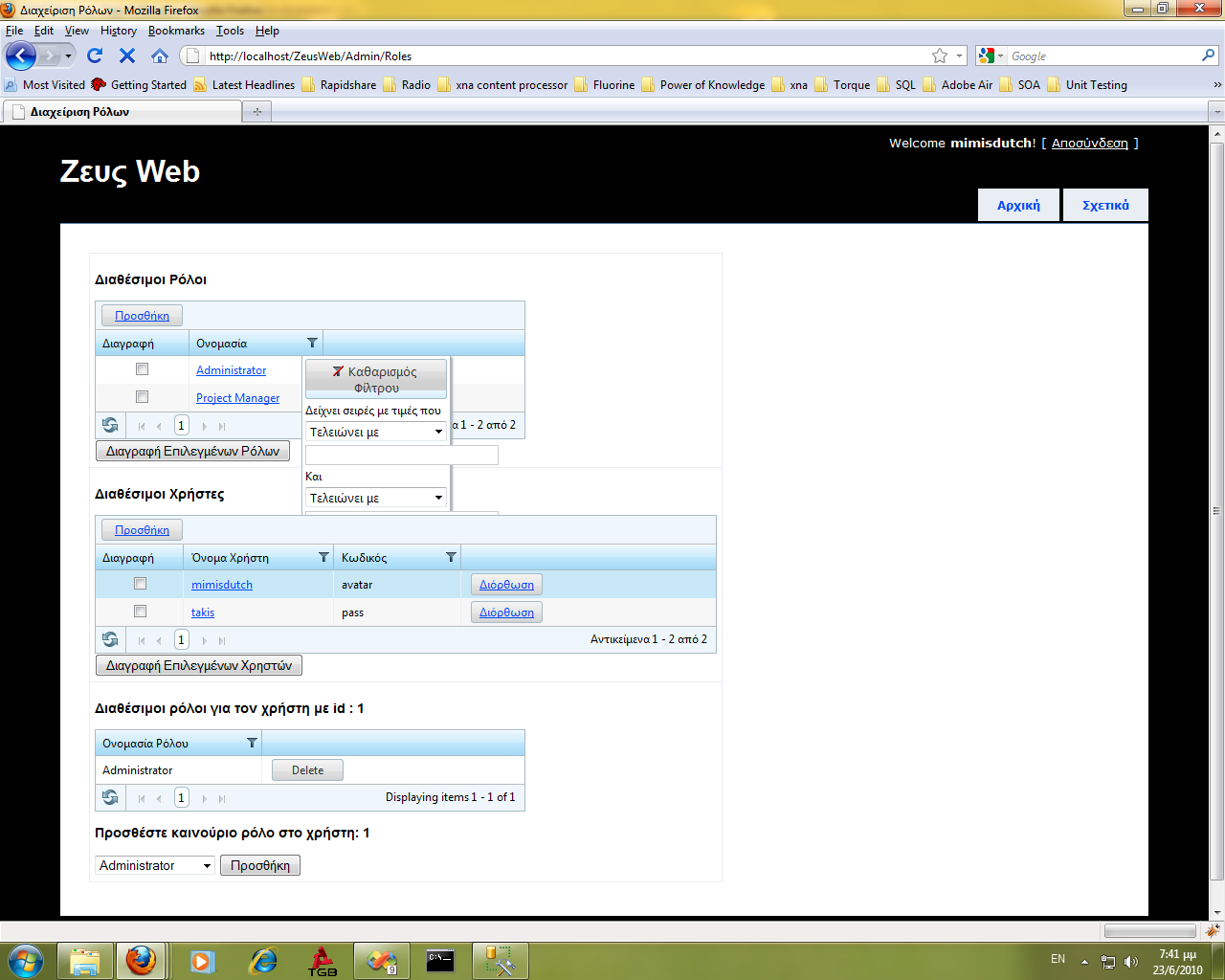Open the filter icon on the Κωδικός column
Image resolution: width=1225 pixels, height=980 pixels.
451,557
